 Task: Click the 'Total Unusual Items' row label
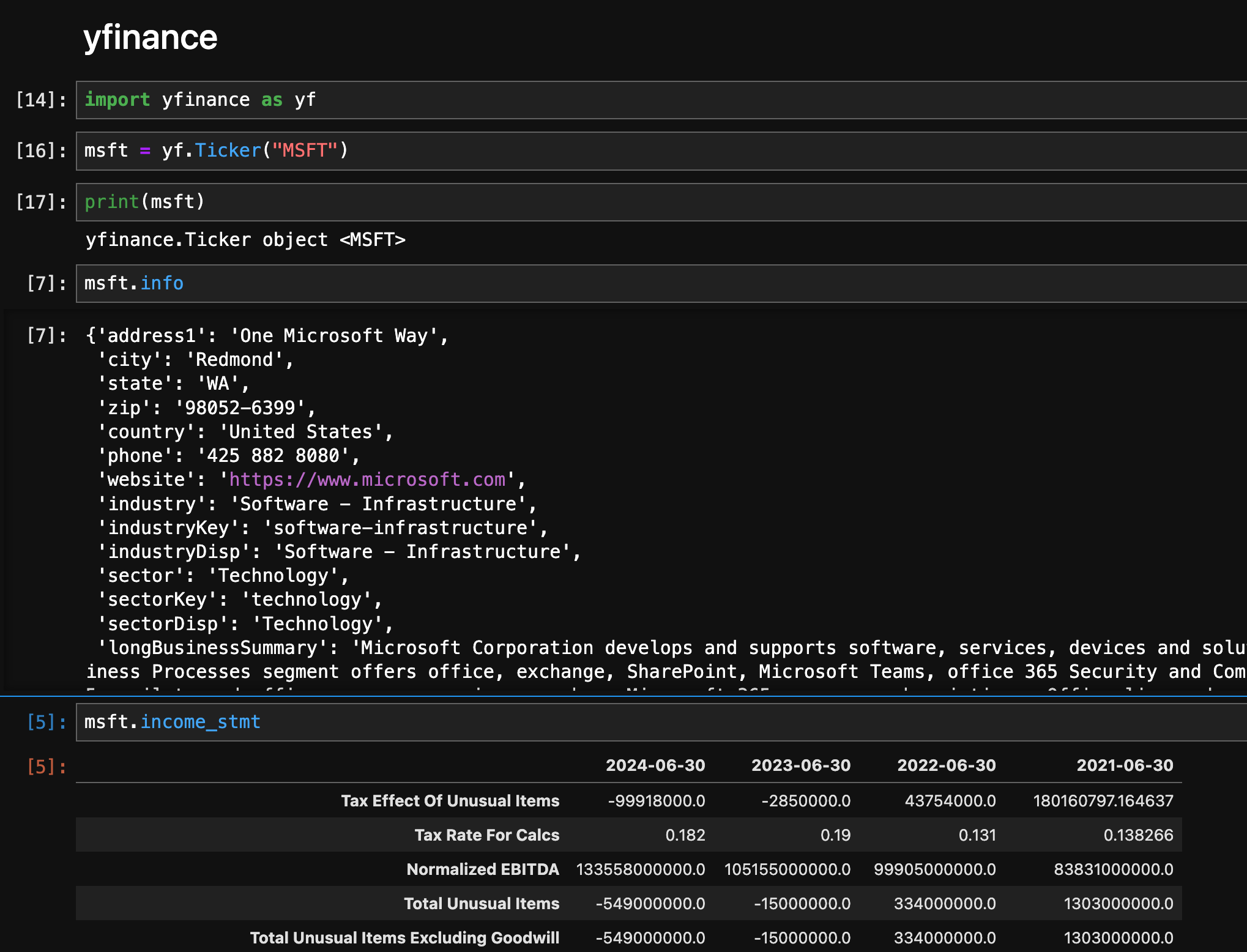(482, 904)
